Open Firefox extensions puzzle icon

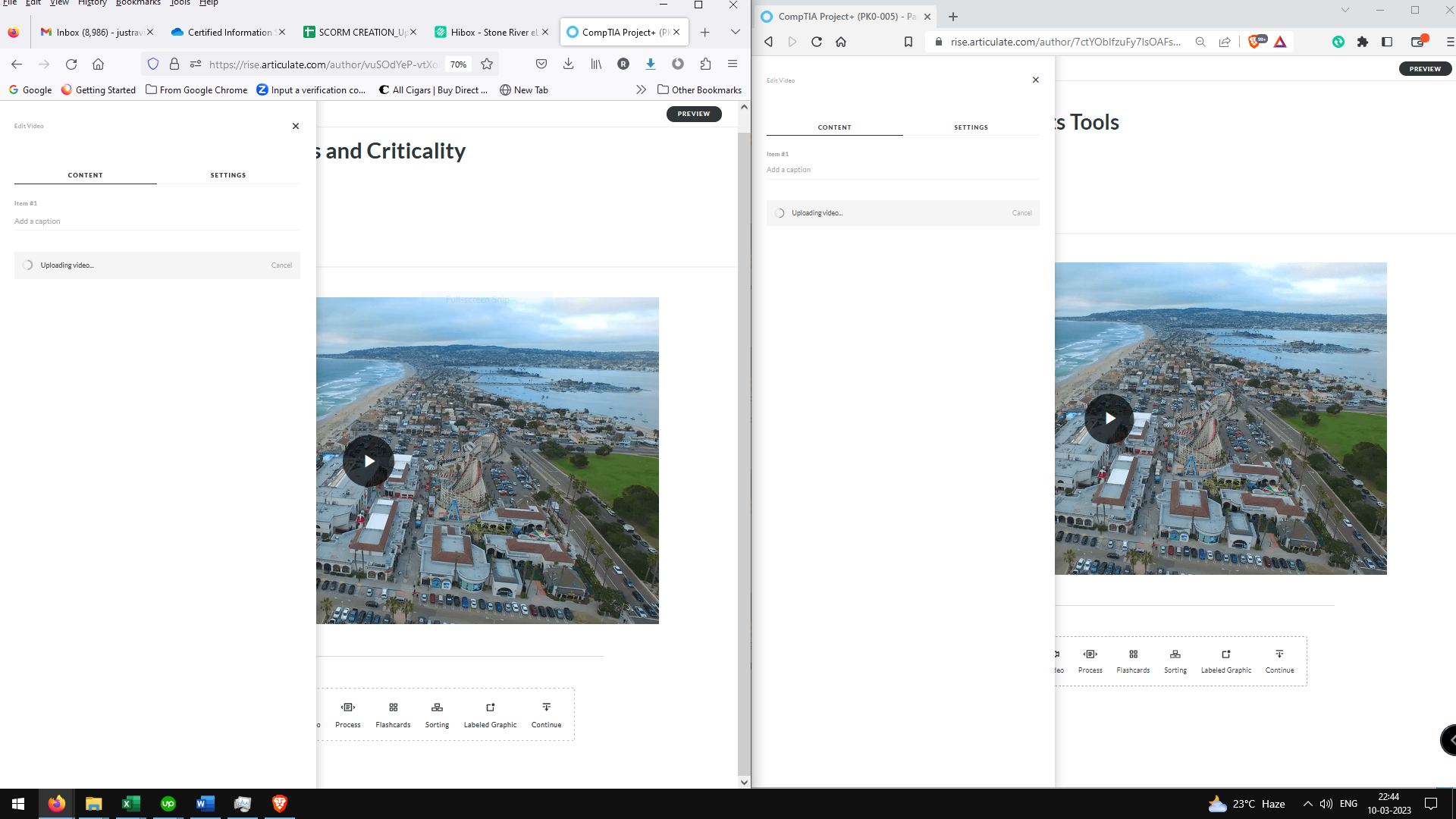[705, 64]
